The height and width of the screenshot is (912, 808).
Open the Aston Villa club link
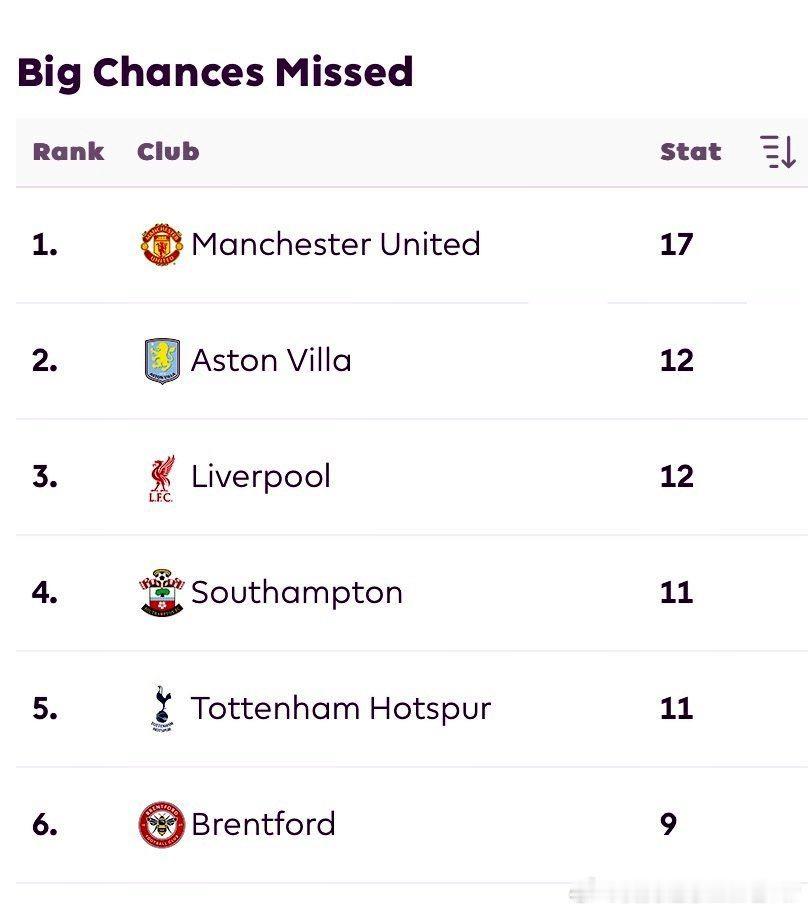tap(271, 360)
